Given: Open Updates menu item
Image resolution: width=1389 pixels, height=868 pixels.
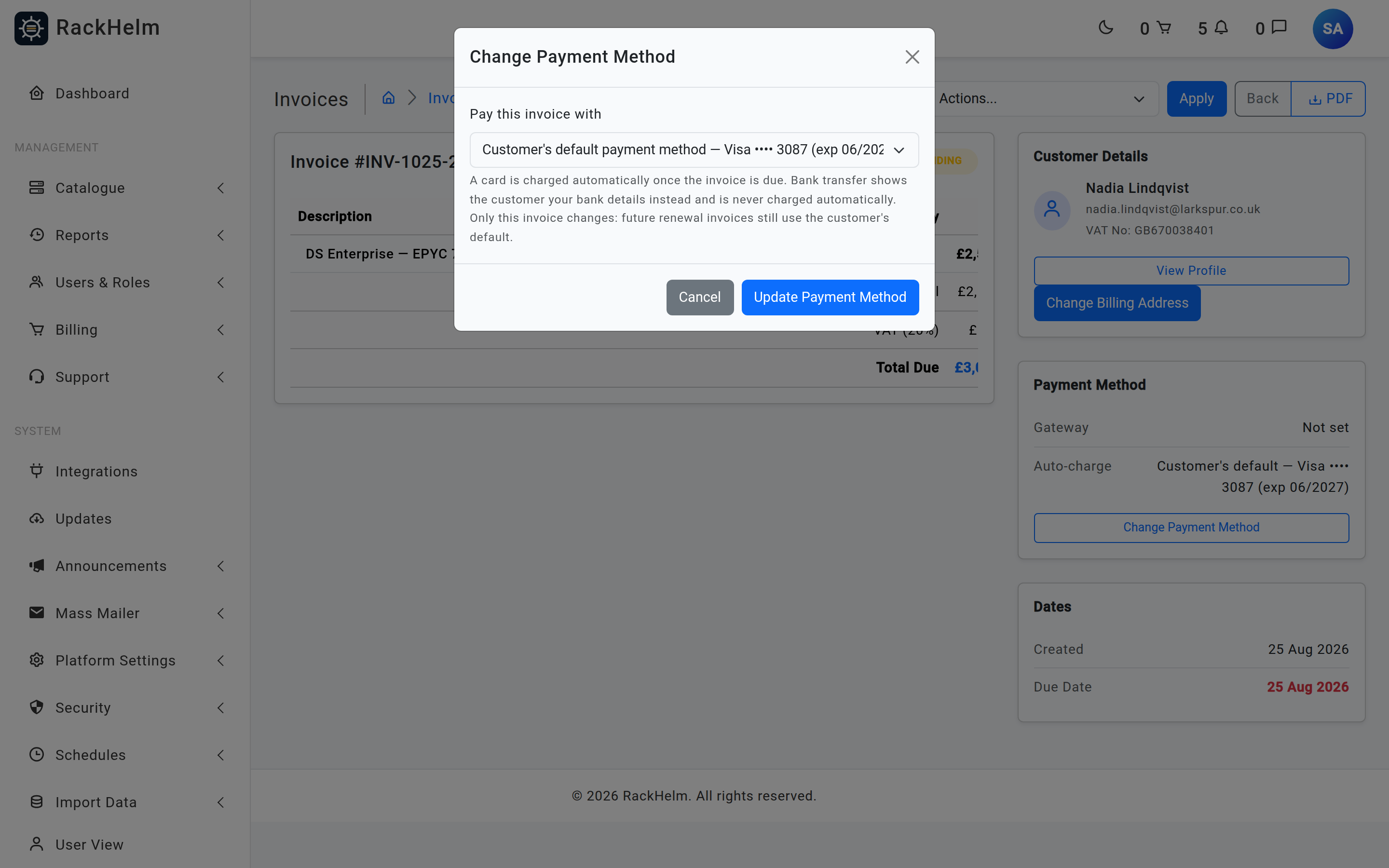Looking at the screenshot, I should 125,518.
